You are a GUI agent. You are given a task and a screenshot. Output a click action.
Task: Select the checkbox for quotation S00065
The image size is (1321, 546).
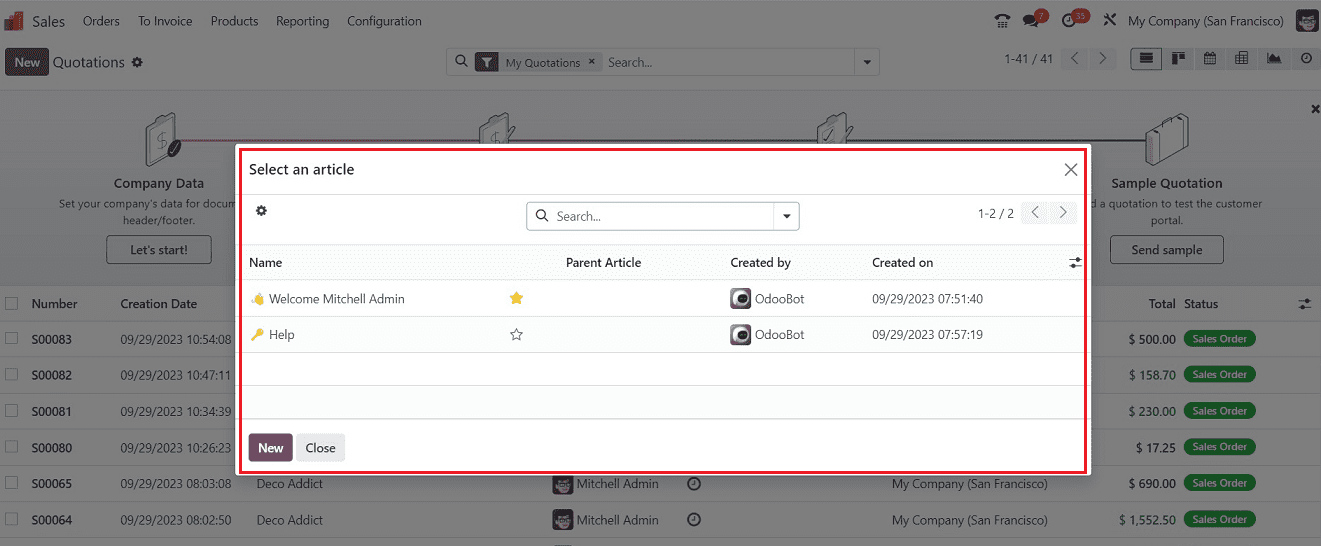coord(12,484)
